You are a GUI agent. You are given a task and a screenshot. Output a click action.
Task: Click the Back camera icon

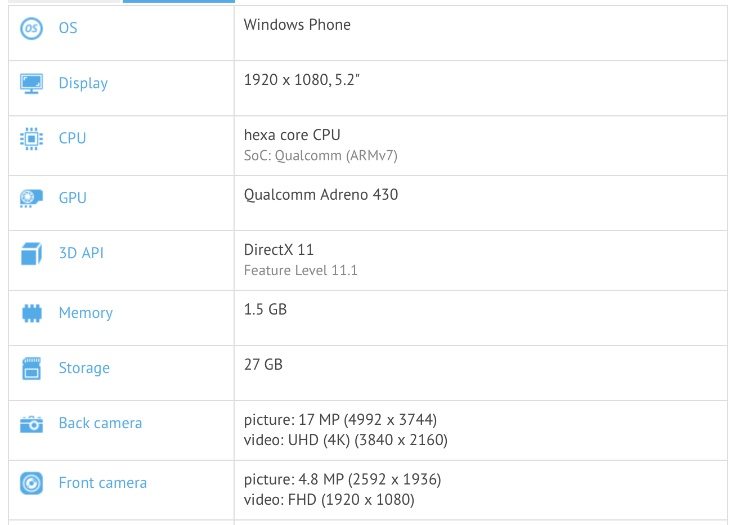(31, 424)
